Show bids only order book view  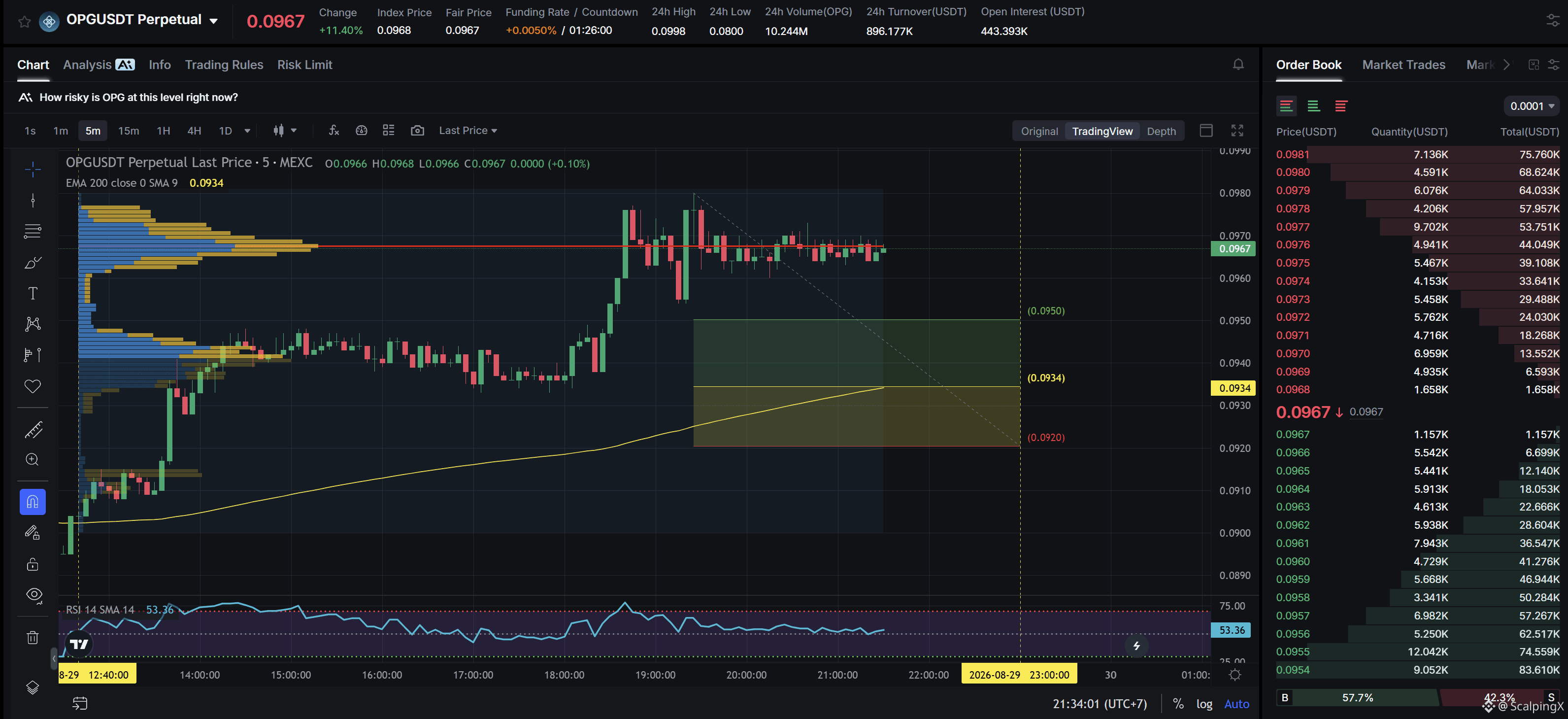[1314, 106]
